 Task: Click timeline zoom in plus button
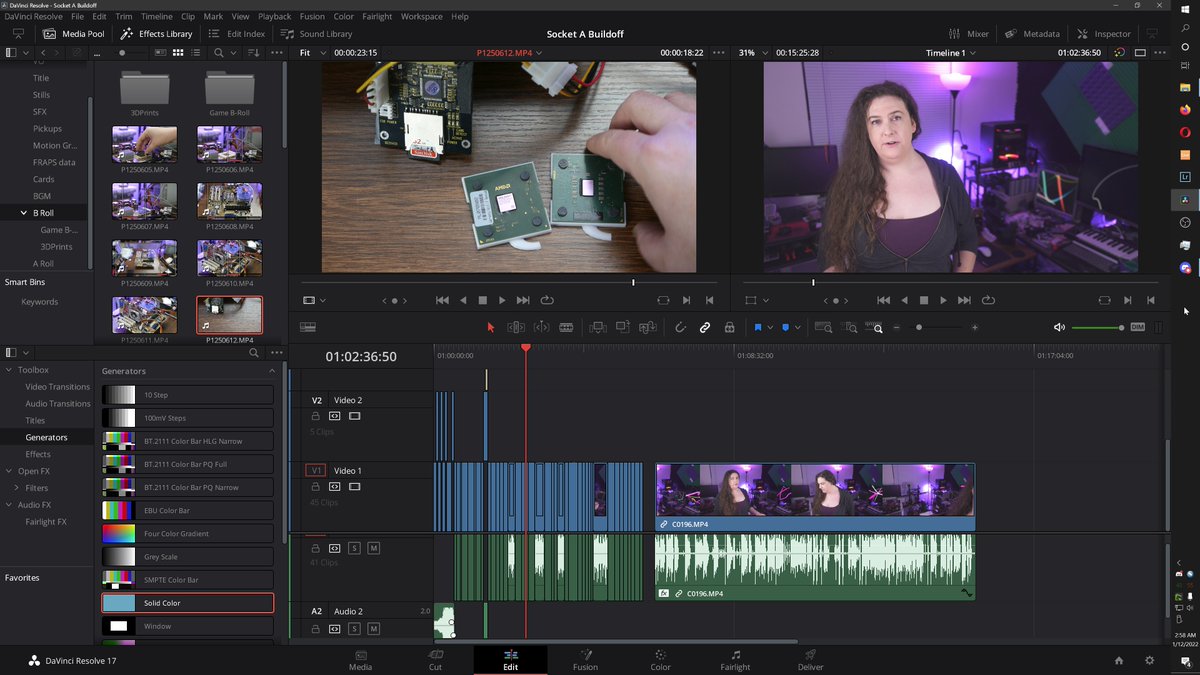click(975, 327)
